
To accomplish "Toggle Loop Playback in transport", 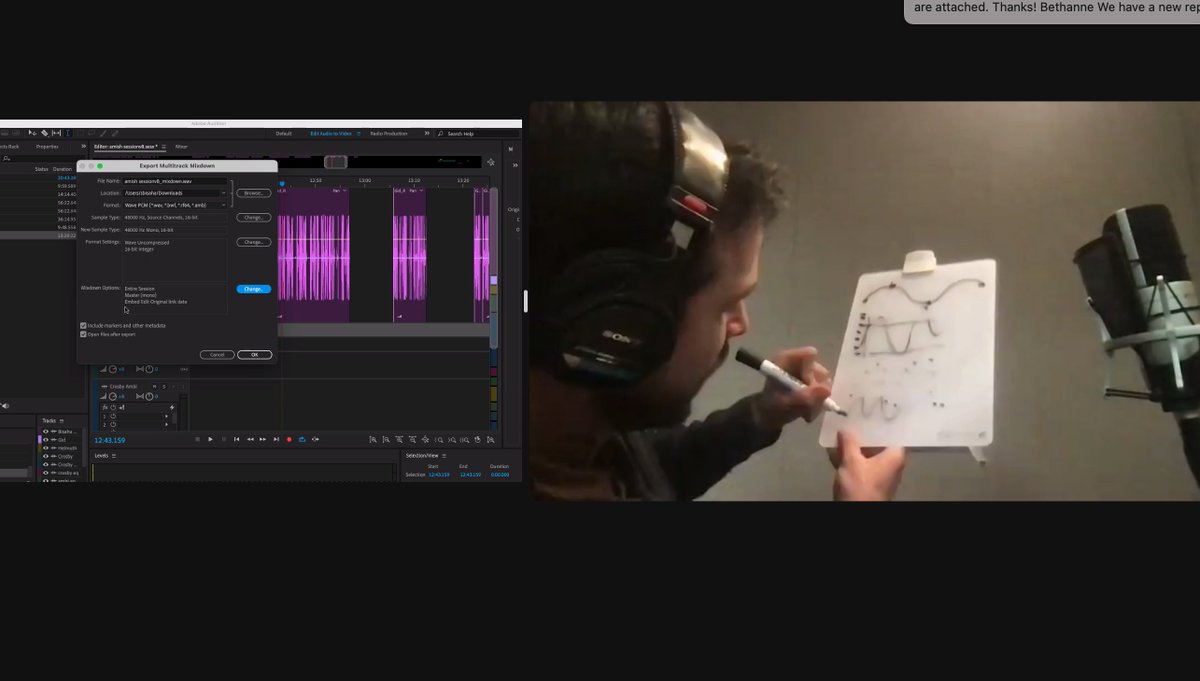I will click(x=302, y=439).
